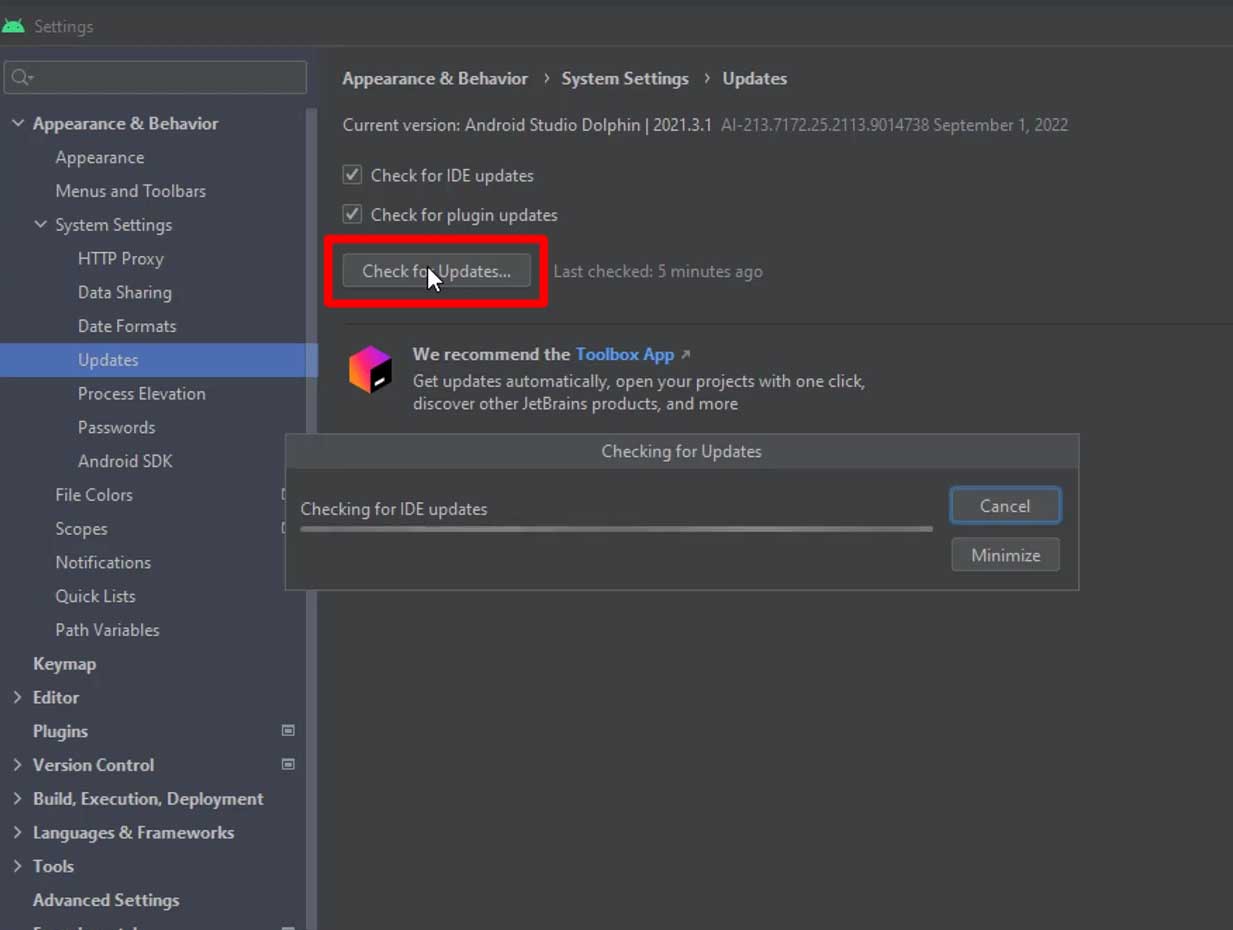The image size is (1233, 930).
Task: Open the Keymap settings page
Action: click(64, 664)
